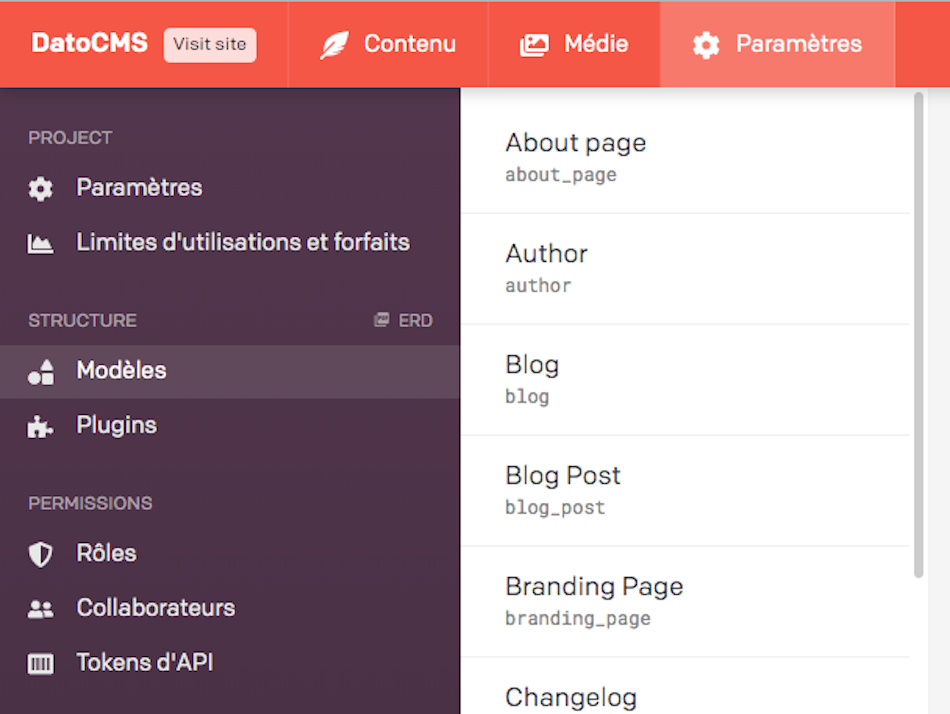The image size is (950, 714).
Task: Open the ERD view
Action: tap(403, 320)
